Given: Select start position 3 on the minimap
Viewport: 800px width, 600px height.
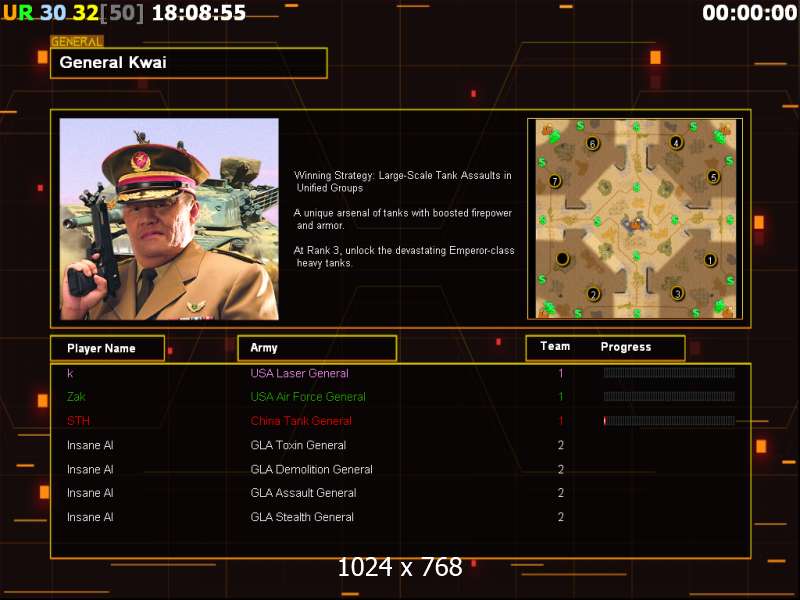Looking at the screenshot, I should 677,293.
